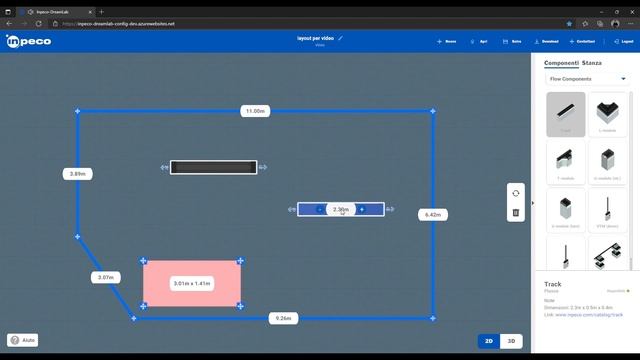Click the top-left room corner handle
This screenshot has width=640, height=360.
78,111
